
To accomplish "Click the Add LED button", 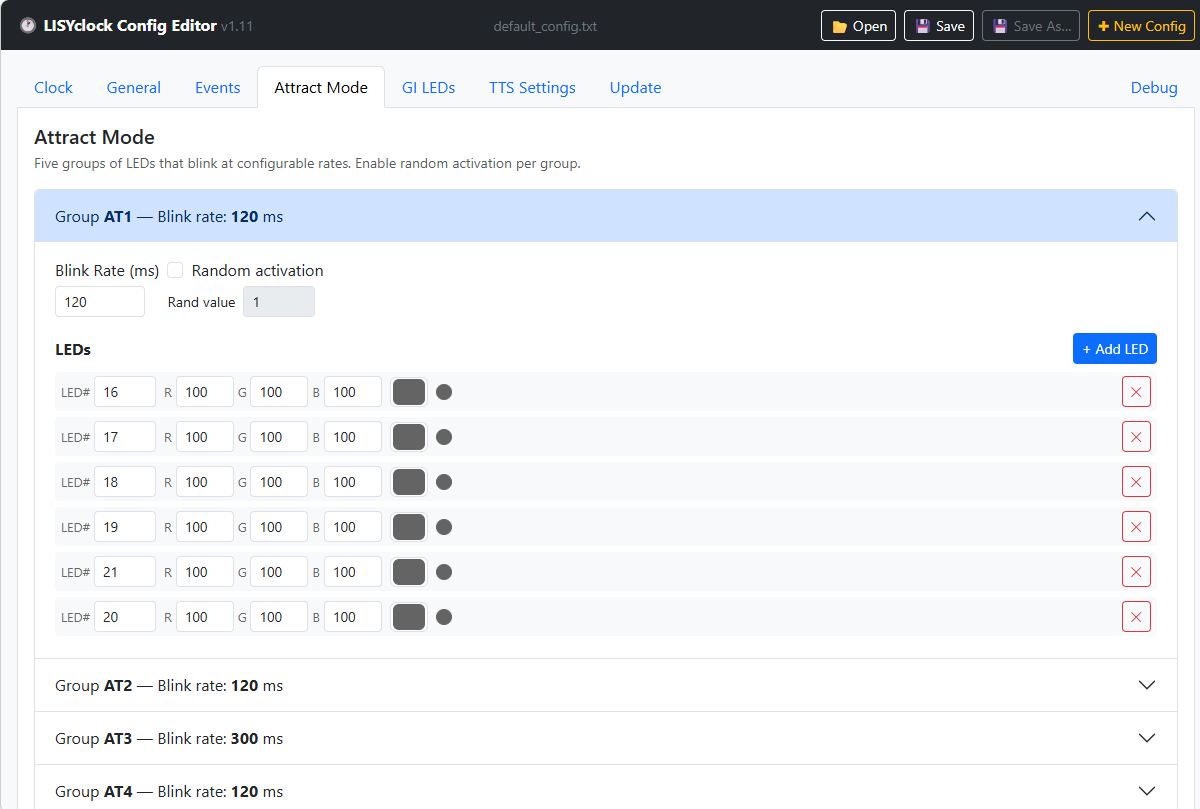I will [x=1114, y=349].
